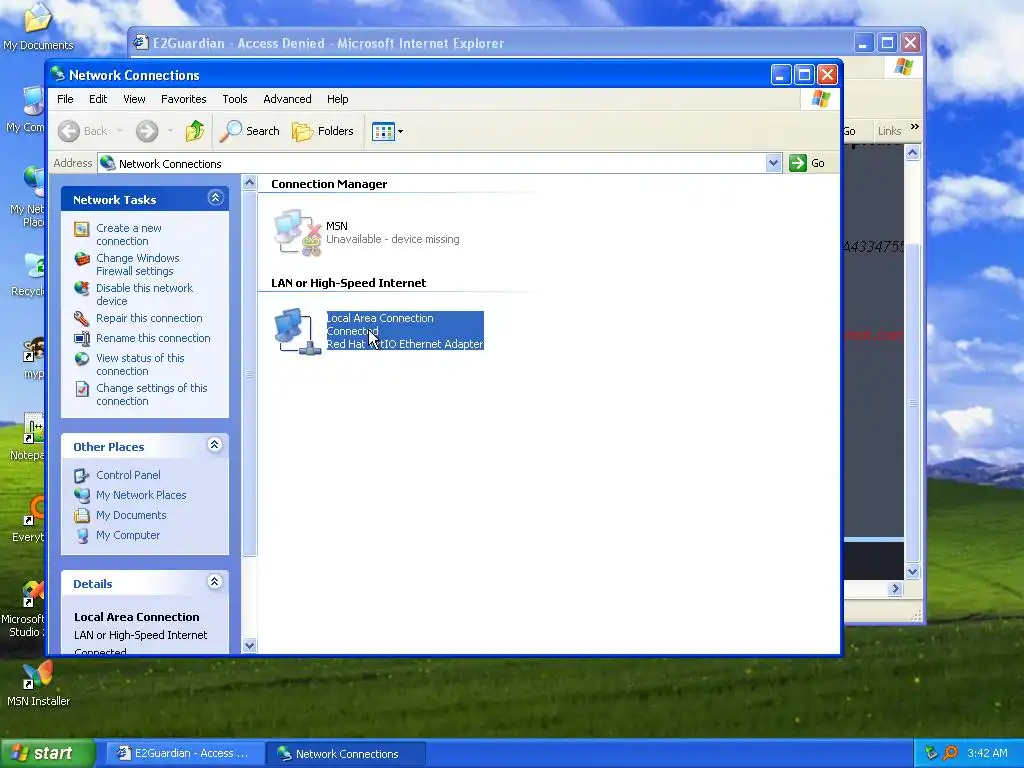The height and width of the screenshot is (768, 1024).
Task: Click the Windows Firewall icon
Action: tap(82, 259)
